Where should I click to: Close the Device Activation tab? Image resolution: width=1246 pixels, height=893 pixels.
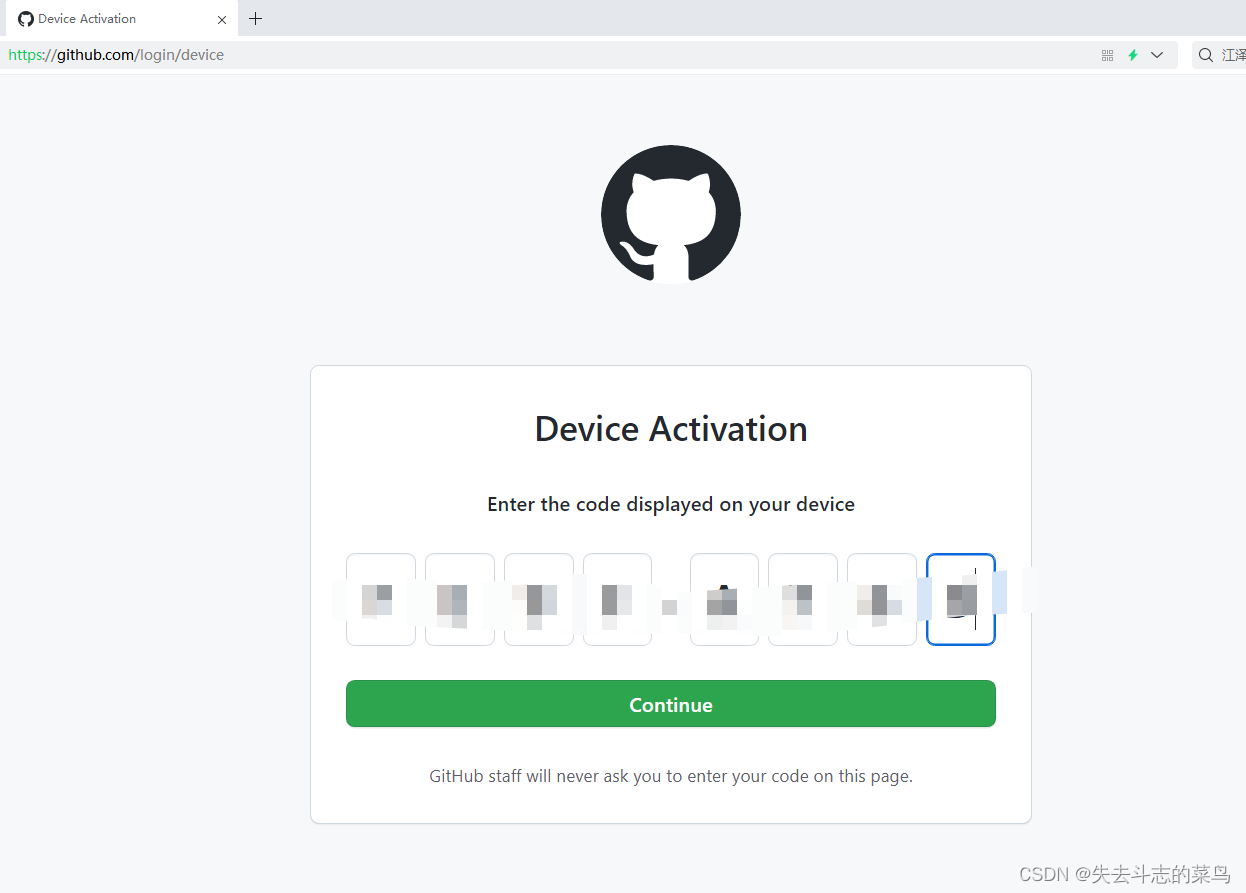(x=222, y=19)
